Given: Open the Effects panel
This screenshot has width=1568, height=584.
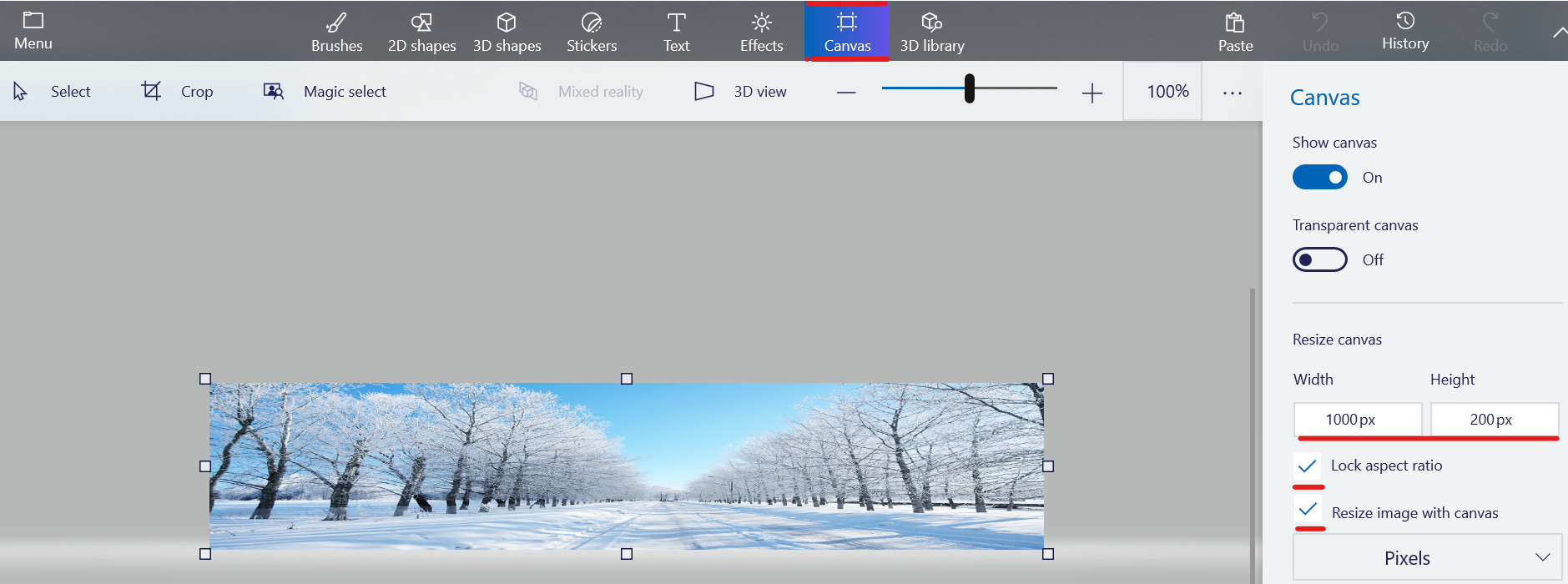Looking at the screenshot, I should (x=761, y=32).
